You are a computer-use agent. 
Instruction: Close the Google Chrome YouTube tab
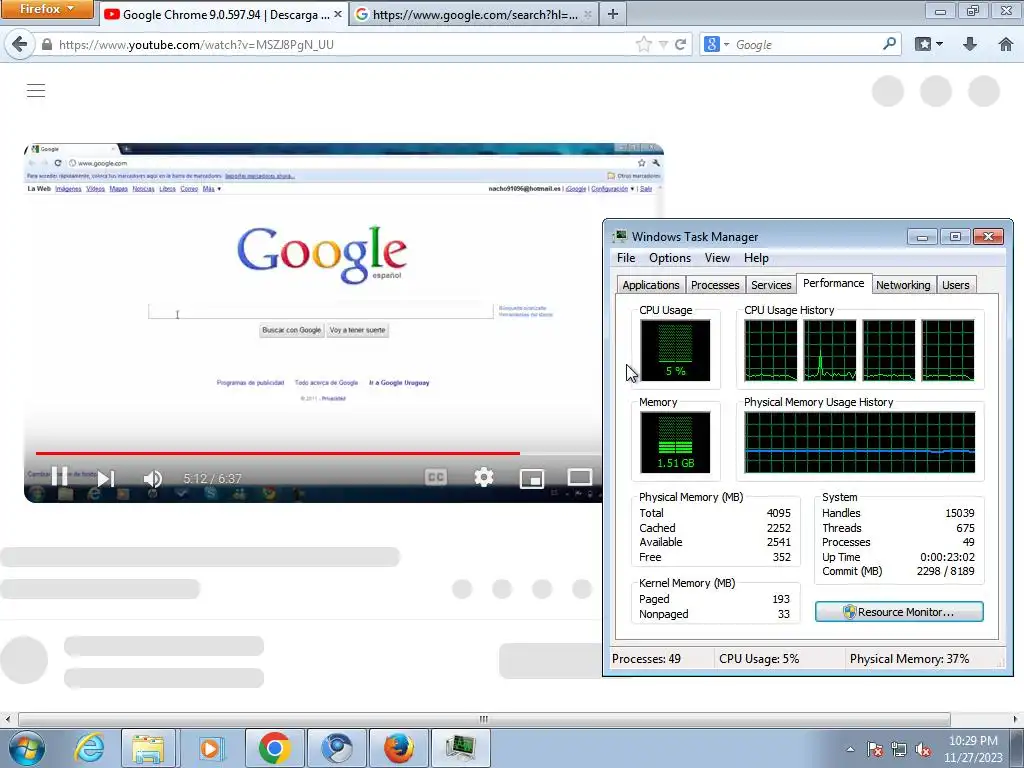tap(338, 14)
